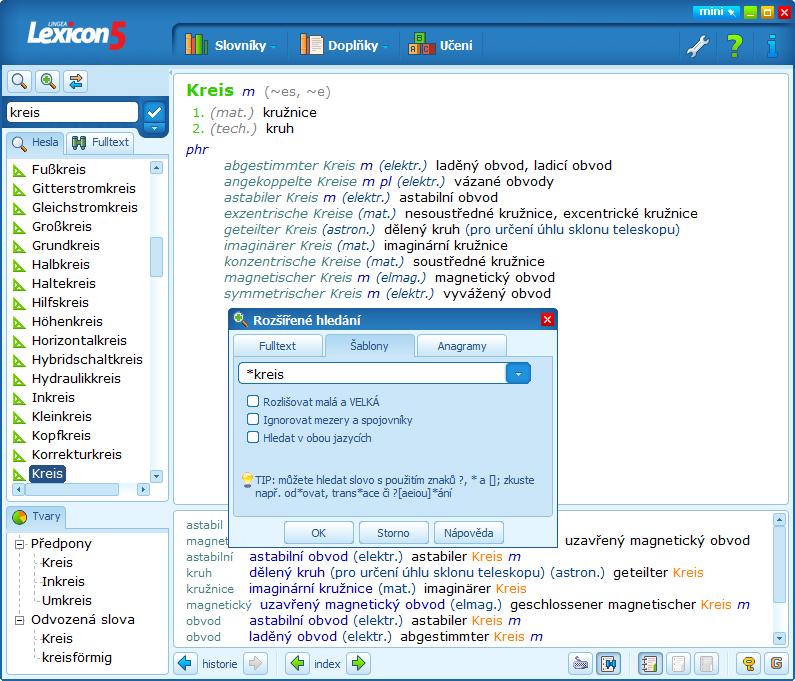Open the dropdown under the blue checkmark button
Viewport: 795px width, 681px height.
(154, 128)
